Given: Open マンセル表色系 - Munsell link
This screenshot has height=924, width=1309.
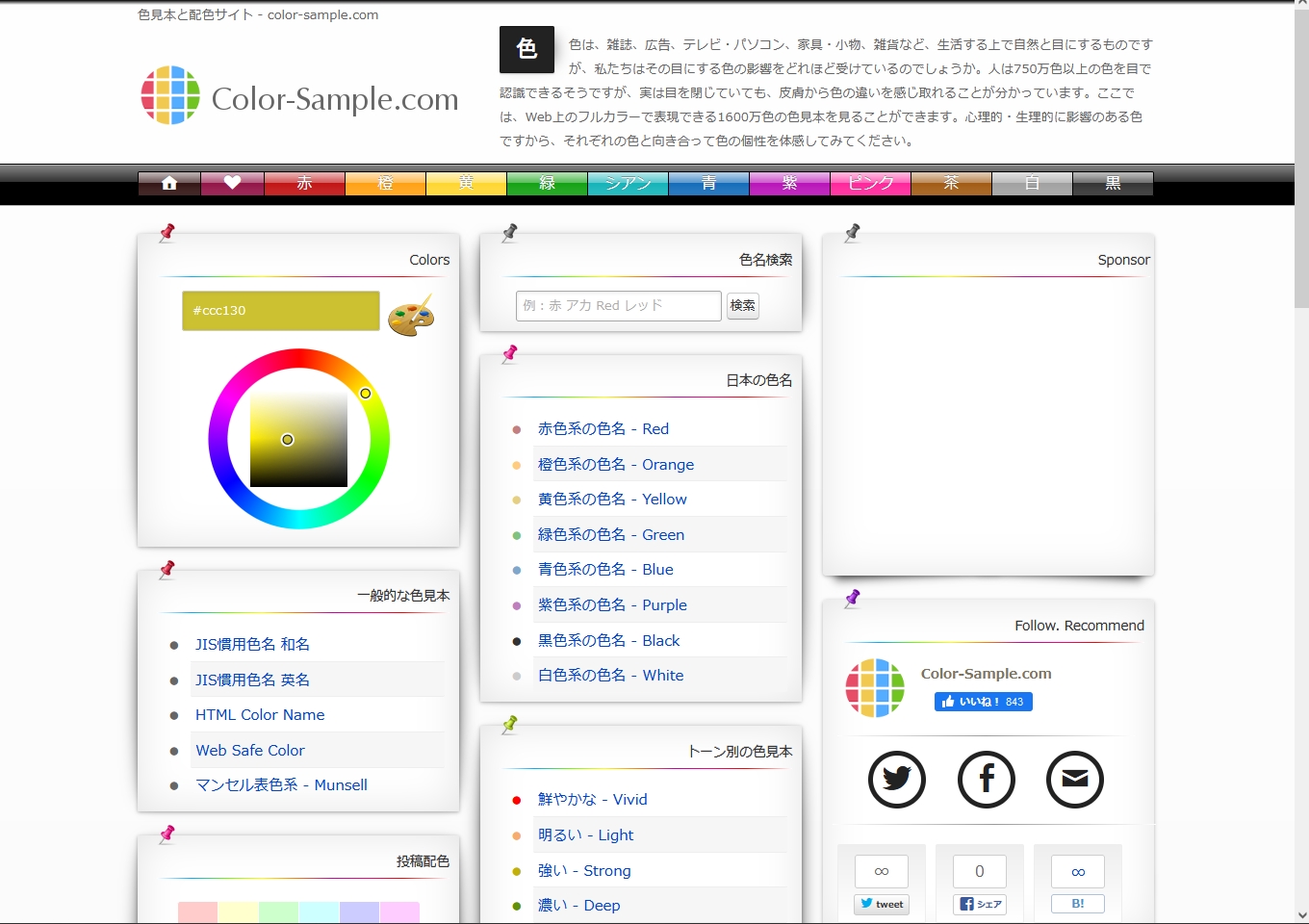Looking at the screenshot, I should tap(281, 784).
